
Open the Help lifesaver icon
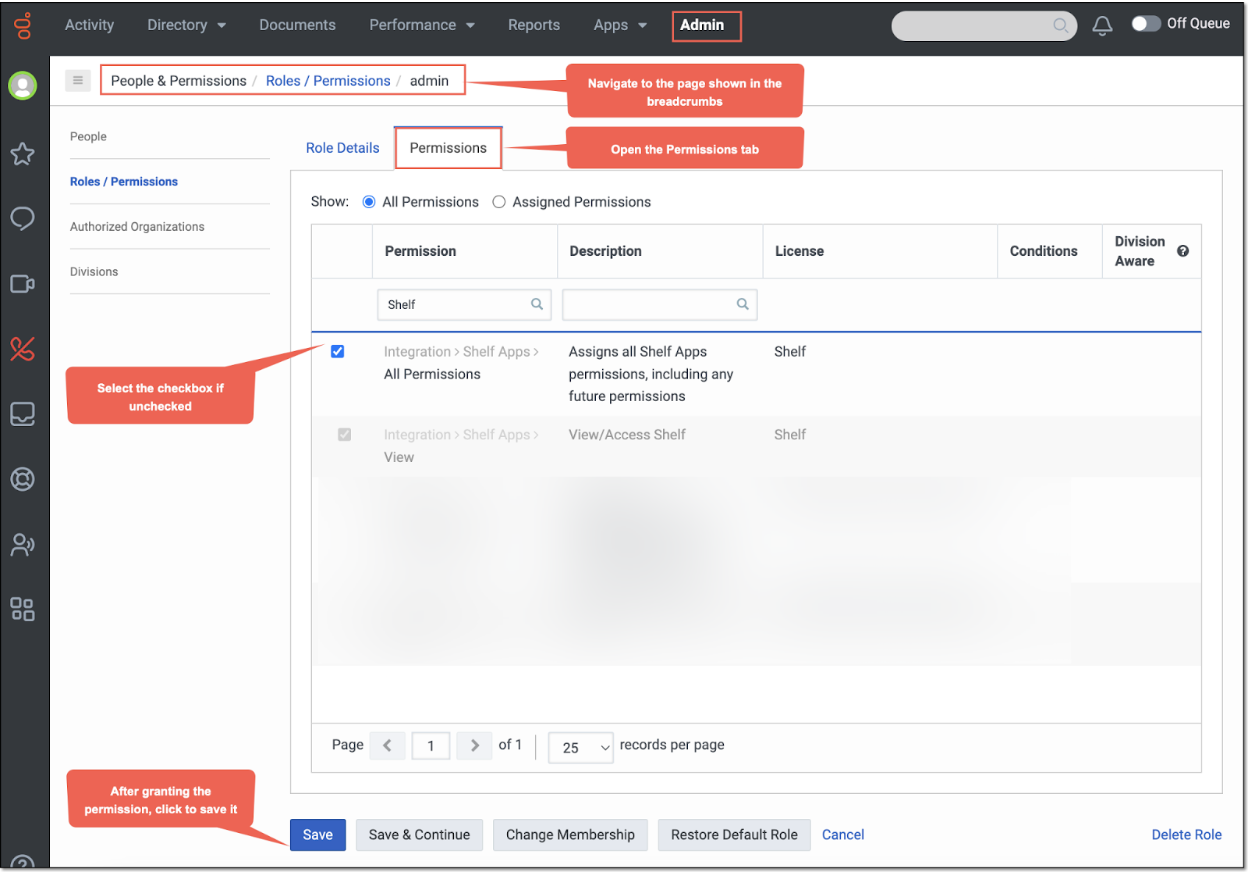click(22, 479)
